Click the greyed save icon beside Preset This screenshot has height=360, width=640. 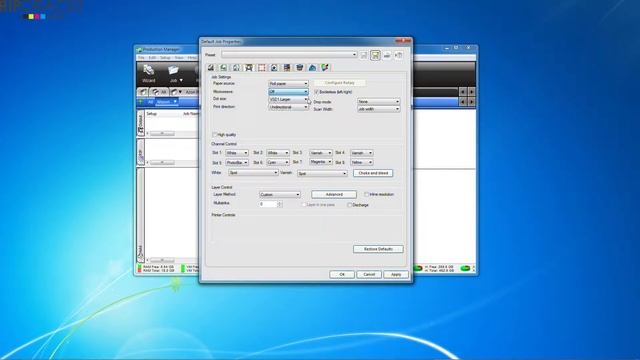pyautogui.click(x=364, y=55)
